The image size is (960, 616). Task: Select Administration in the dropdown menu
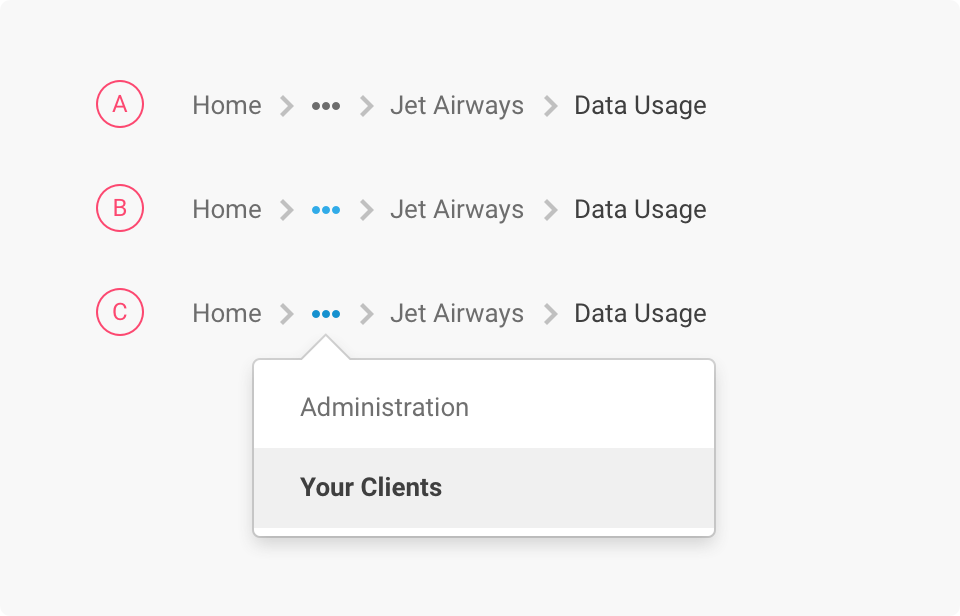[x=484, y=407]
